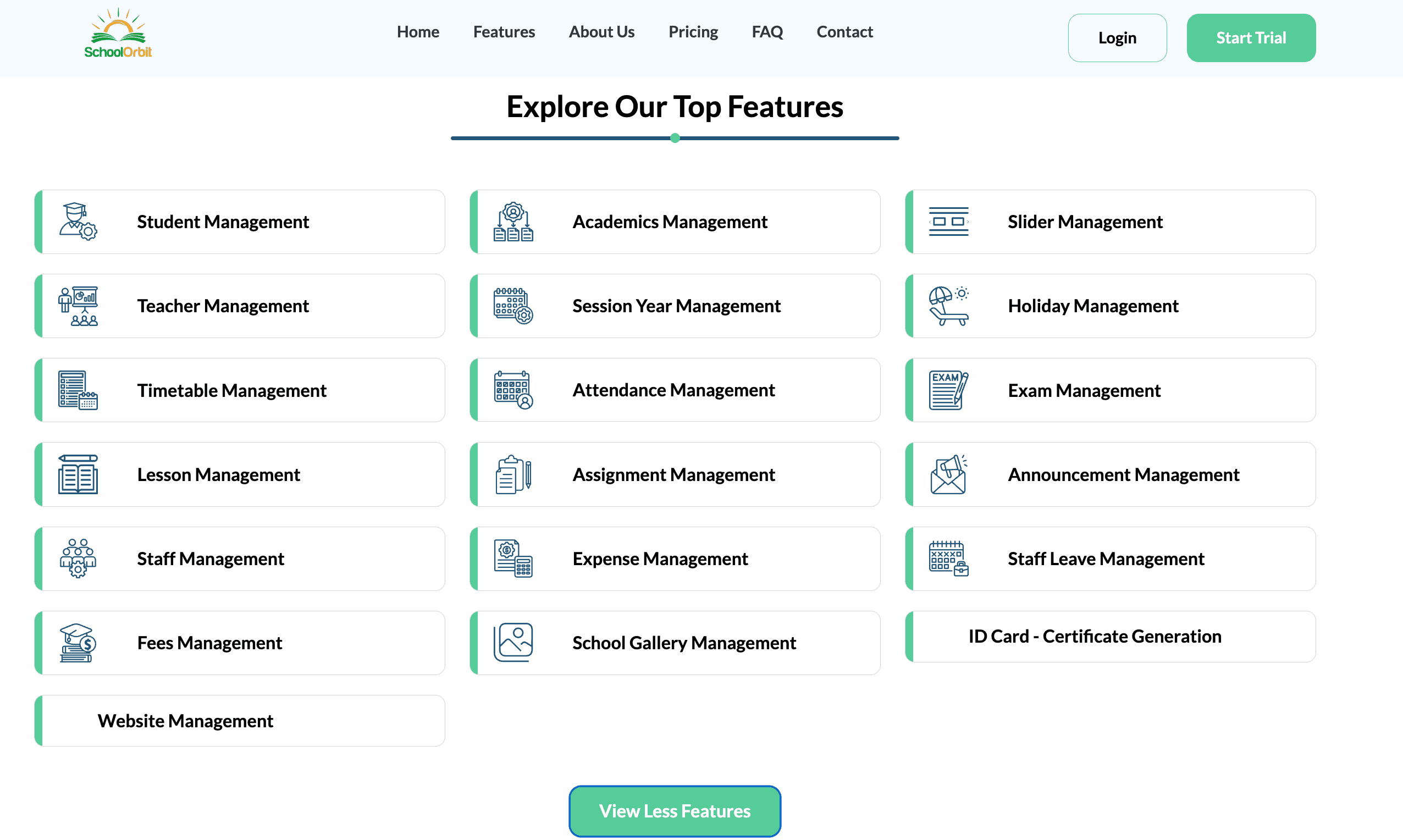Click the Lesson Management open-book icon
Image resolution: width=1403 pixels, height=840 pixels.
78,474
